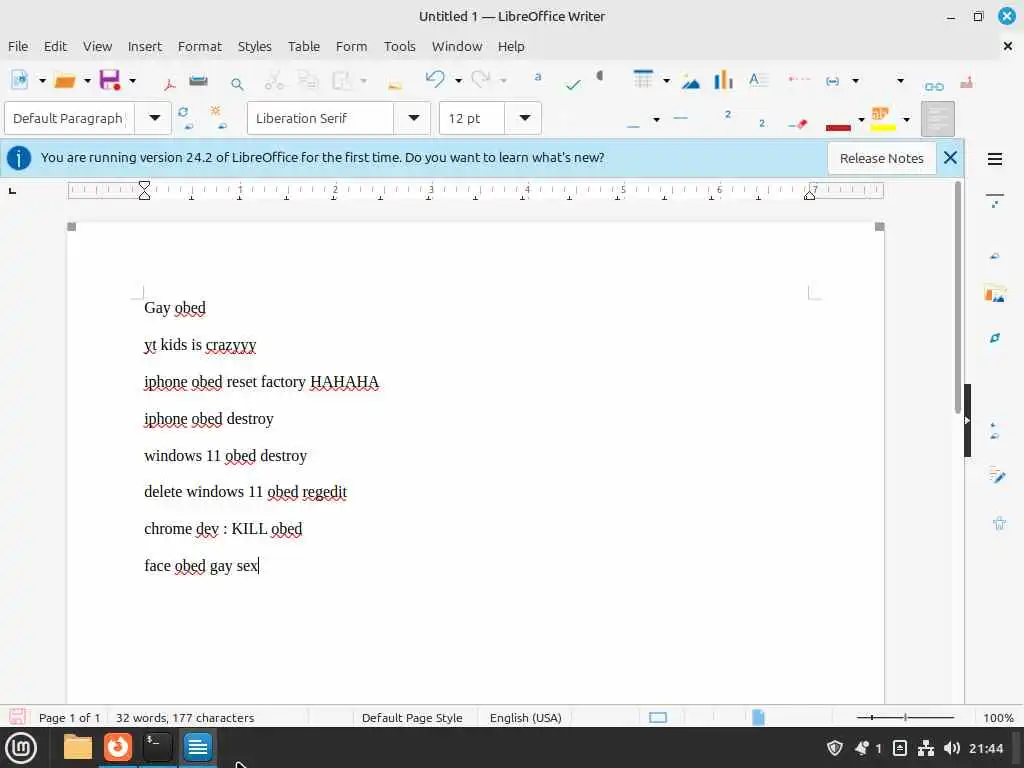
Task: Click the Insert Hyperlink chain icon
Action: click(934, 86)
